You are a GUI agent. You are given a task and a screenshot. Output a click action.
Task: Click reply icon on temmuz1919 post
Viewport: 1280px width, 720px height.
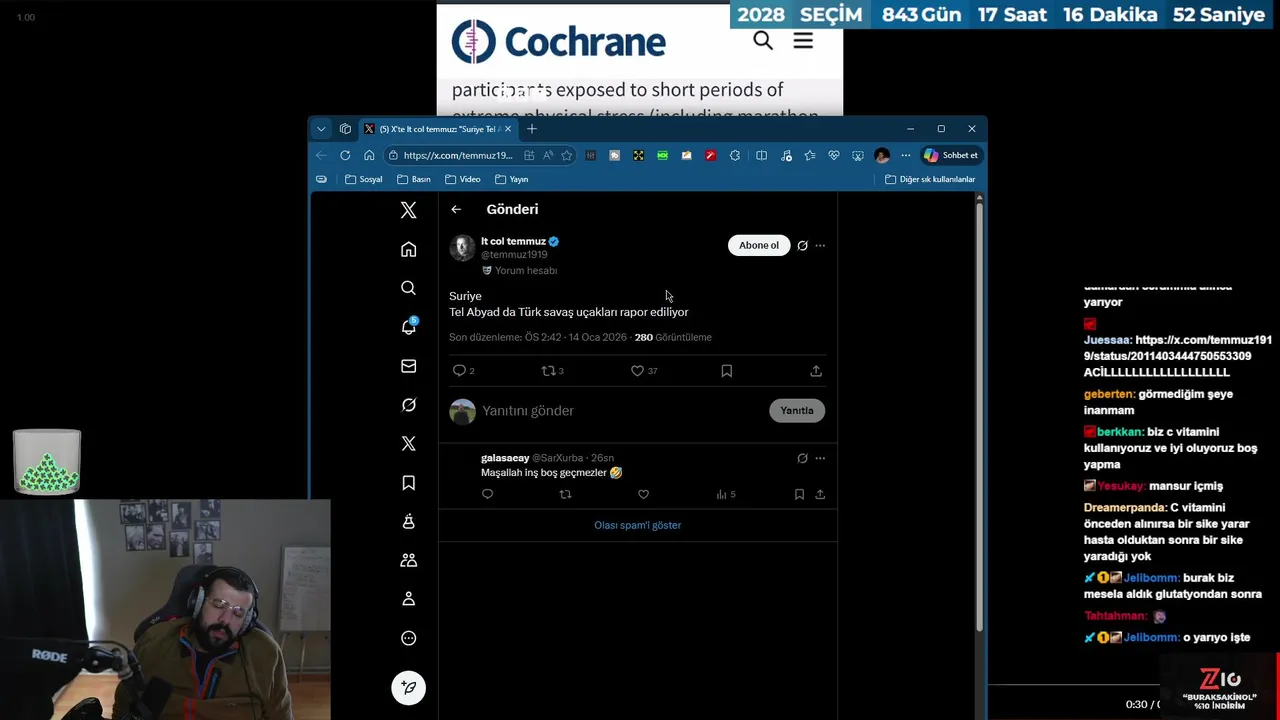(x=459, y=370)
